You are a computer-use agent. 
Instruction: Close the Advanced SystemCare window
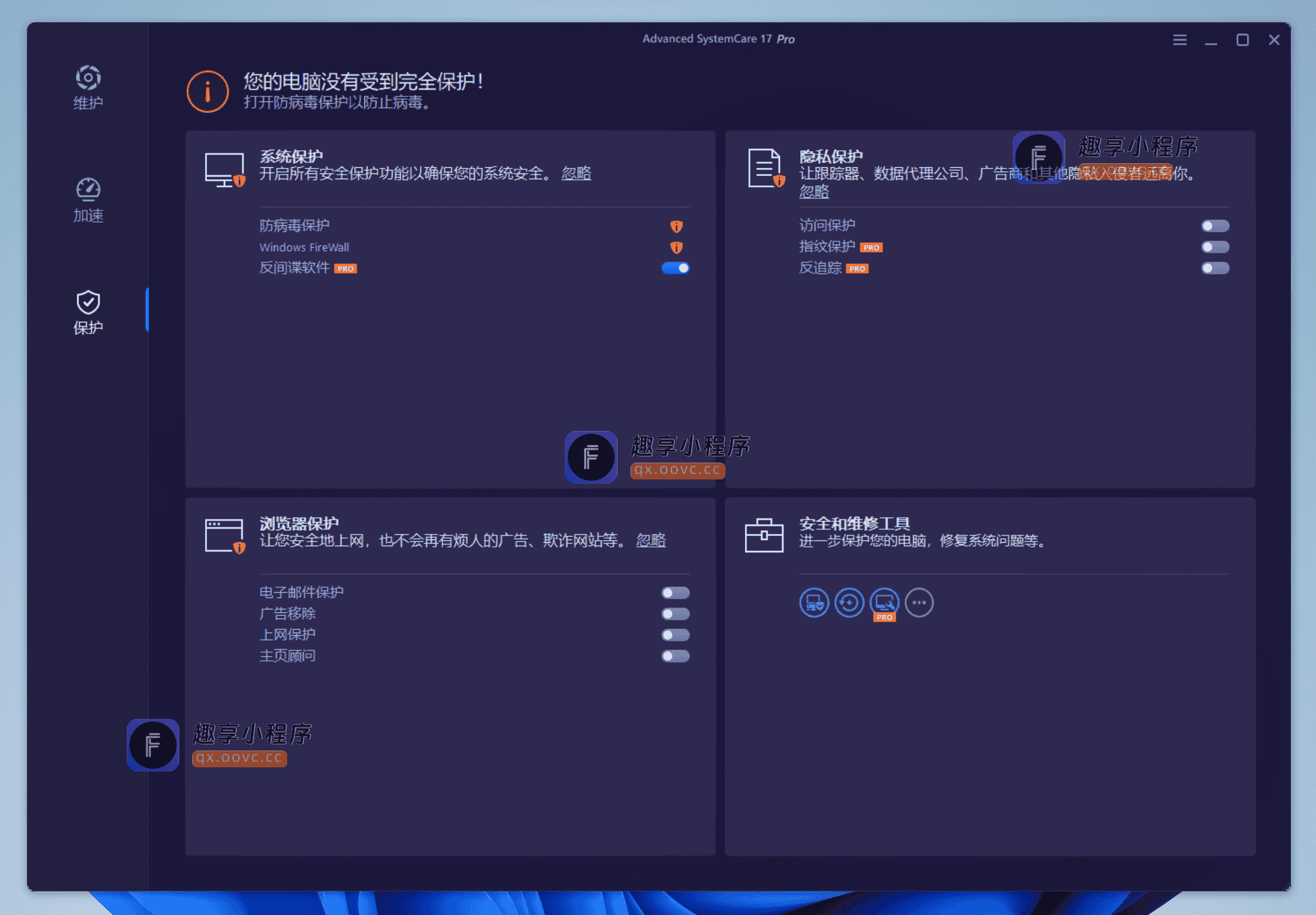[x=1274, y=40]
